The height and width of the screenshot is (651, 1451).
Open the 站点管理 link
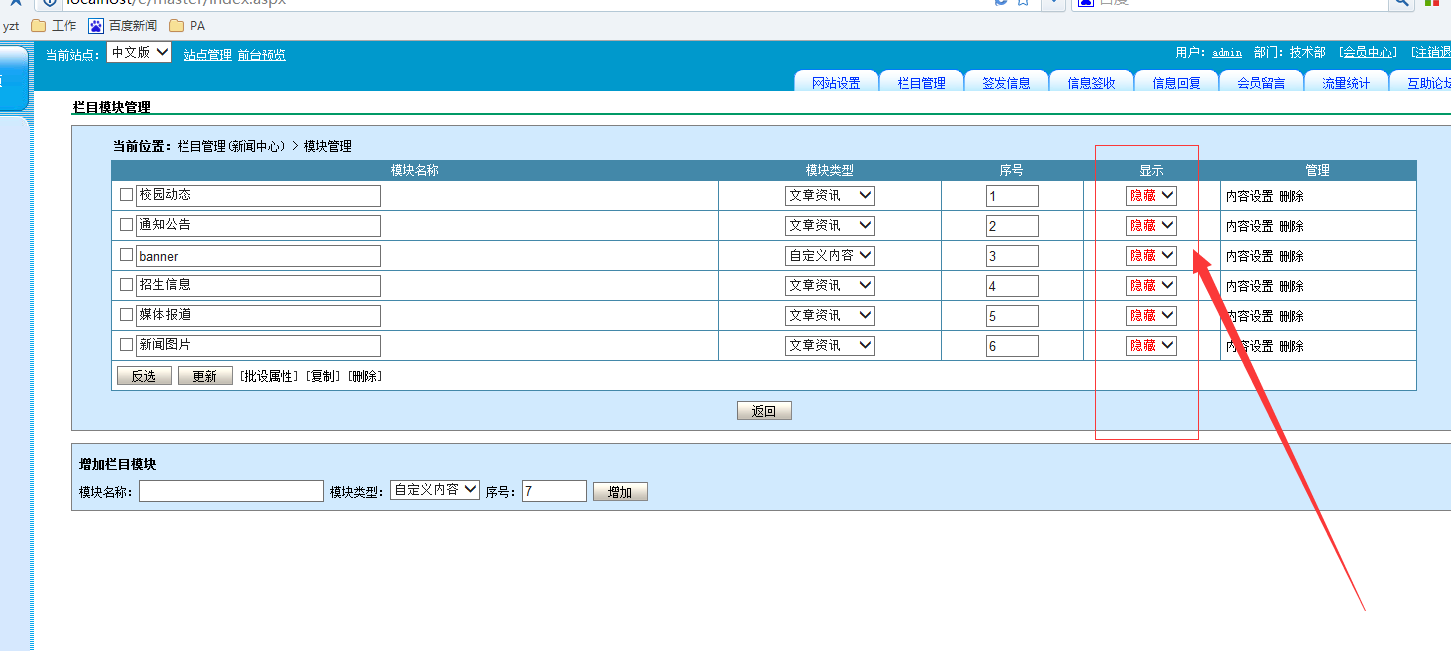coord(207,55)
